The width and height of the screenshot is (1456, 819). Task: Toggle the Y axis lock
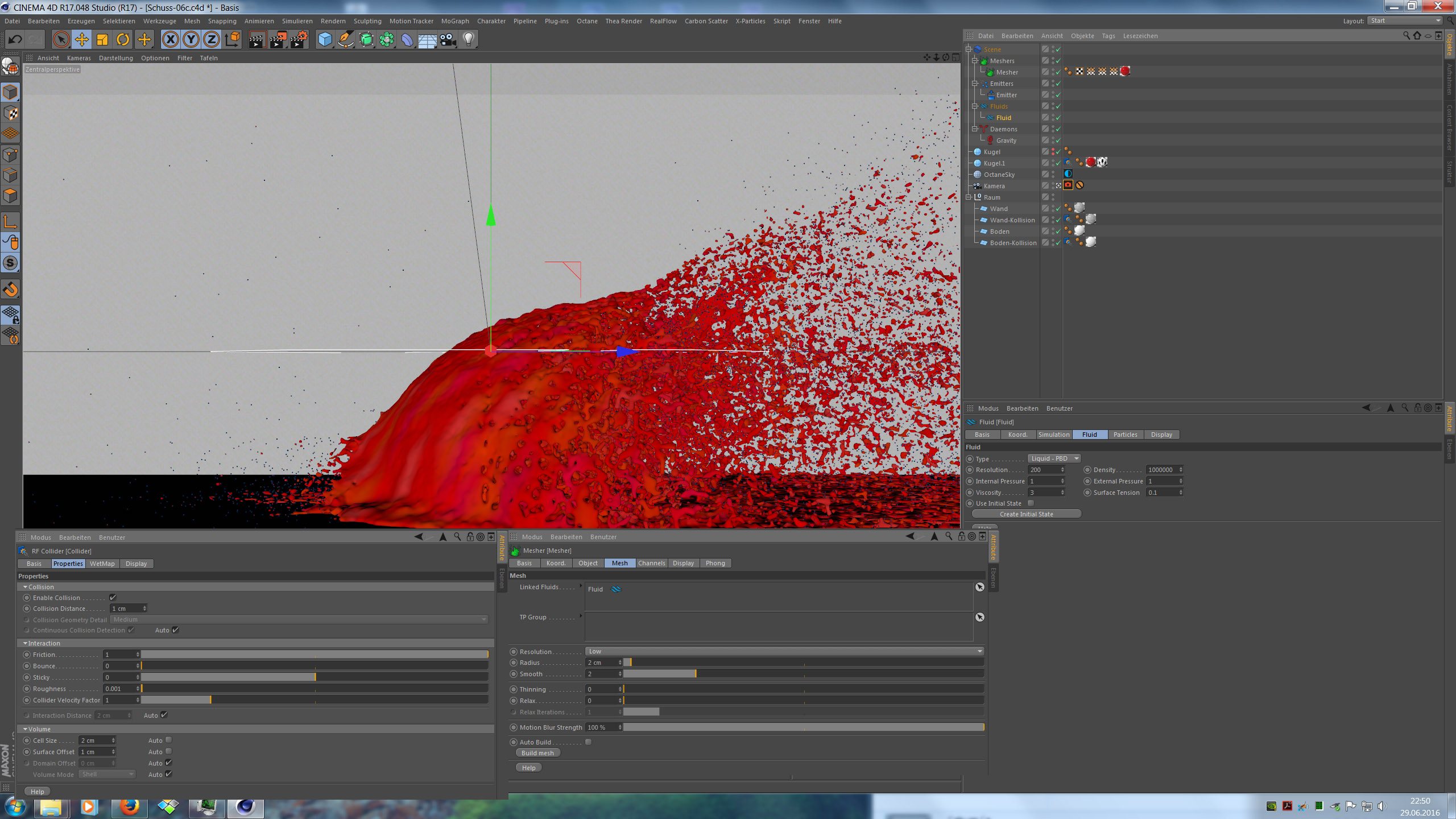[x=191, y=39]
